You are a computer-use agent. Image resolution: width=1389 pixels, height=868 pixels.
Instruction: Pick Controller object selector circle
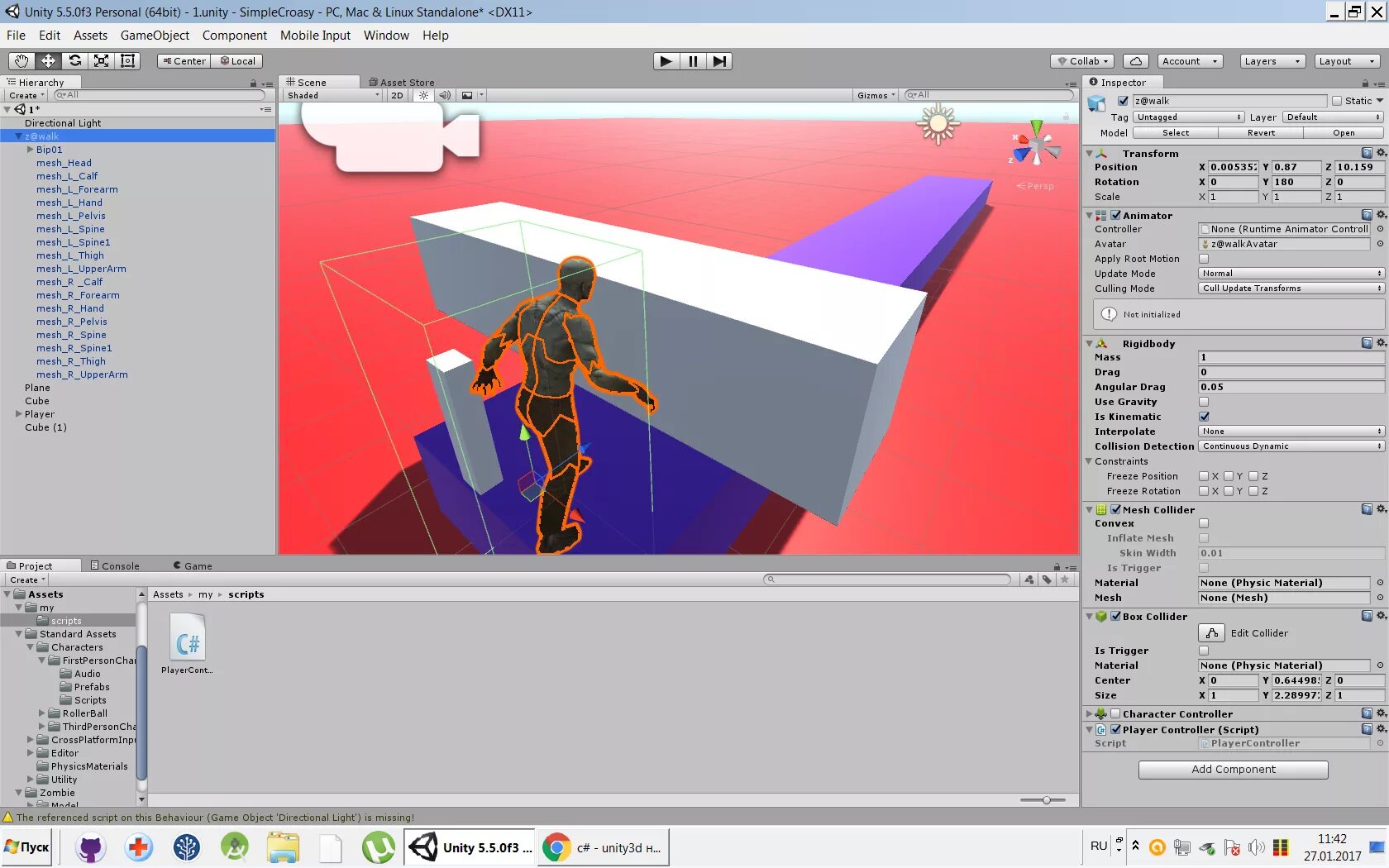point(1380,229)
